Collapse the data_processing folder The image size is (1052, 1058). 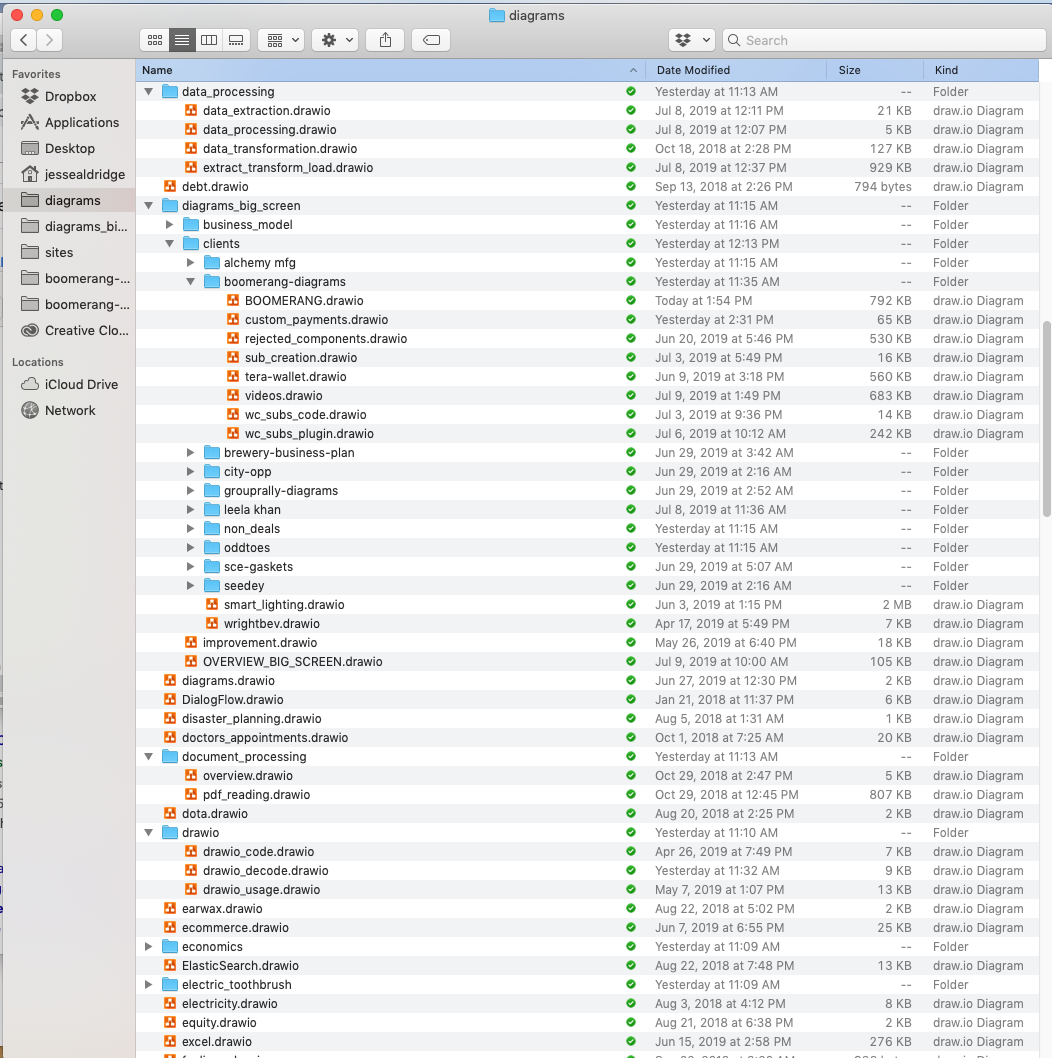tap(148, 91)
